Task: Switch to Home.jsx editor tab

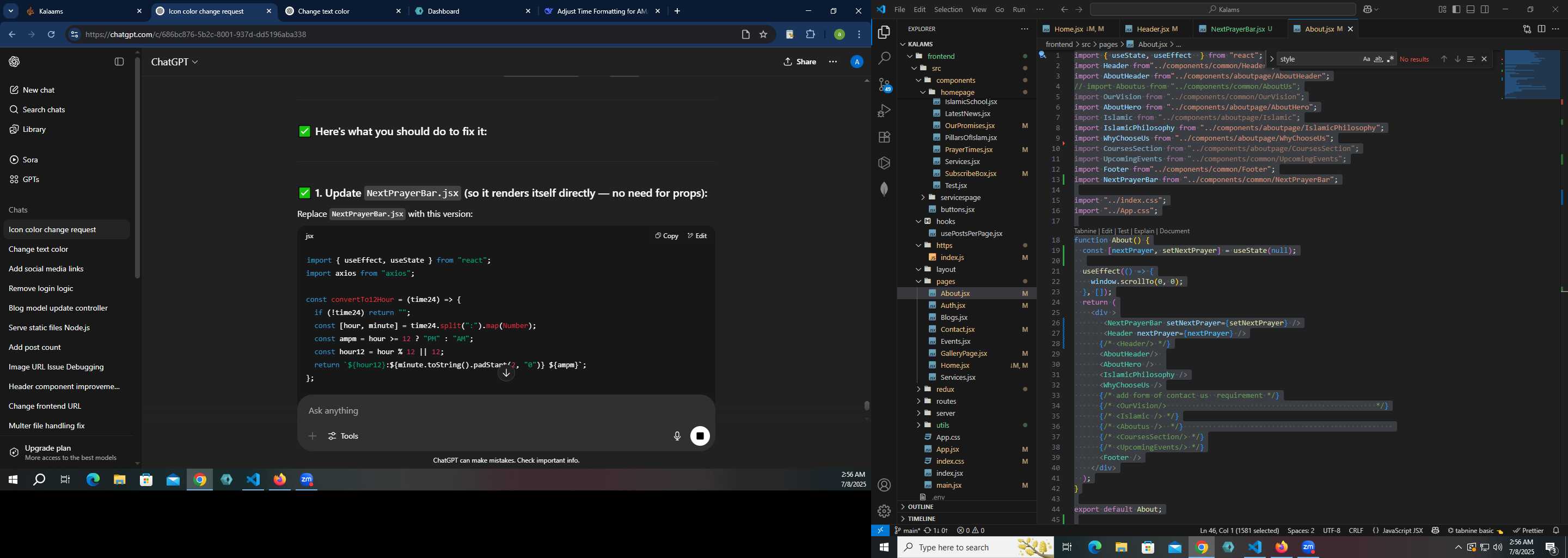Action: tap(1076, 29)
